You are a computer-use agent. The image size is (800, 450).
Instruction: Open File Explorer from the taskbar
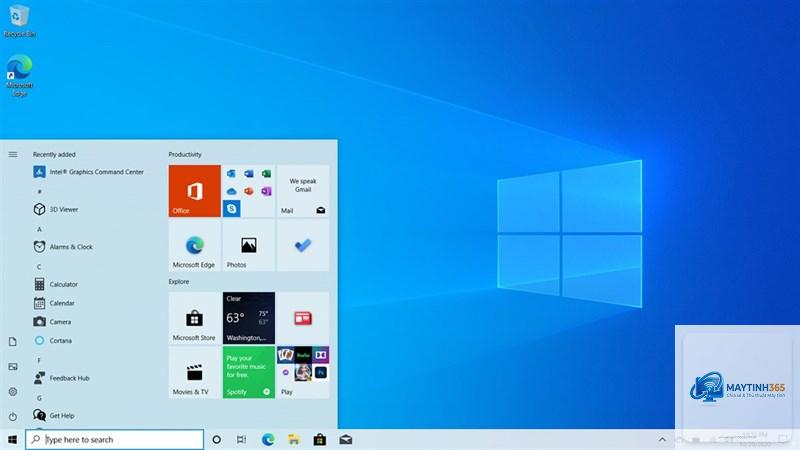(x=294, y=439)
